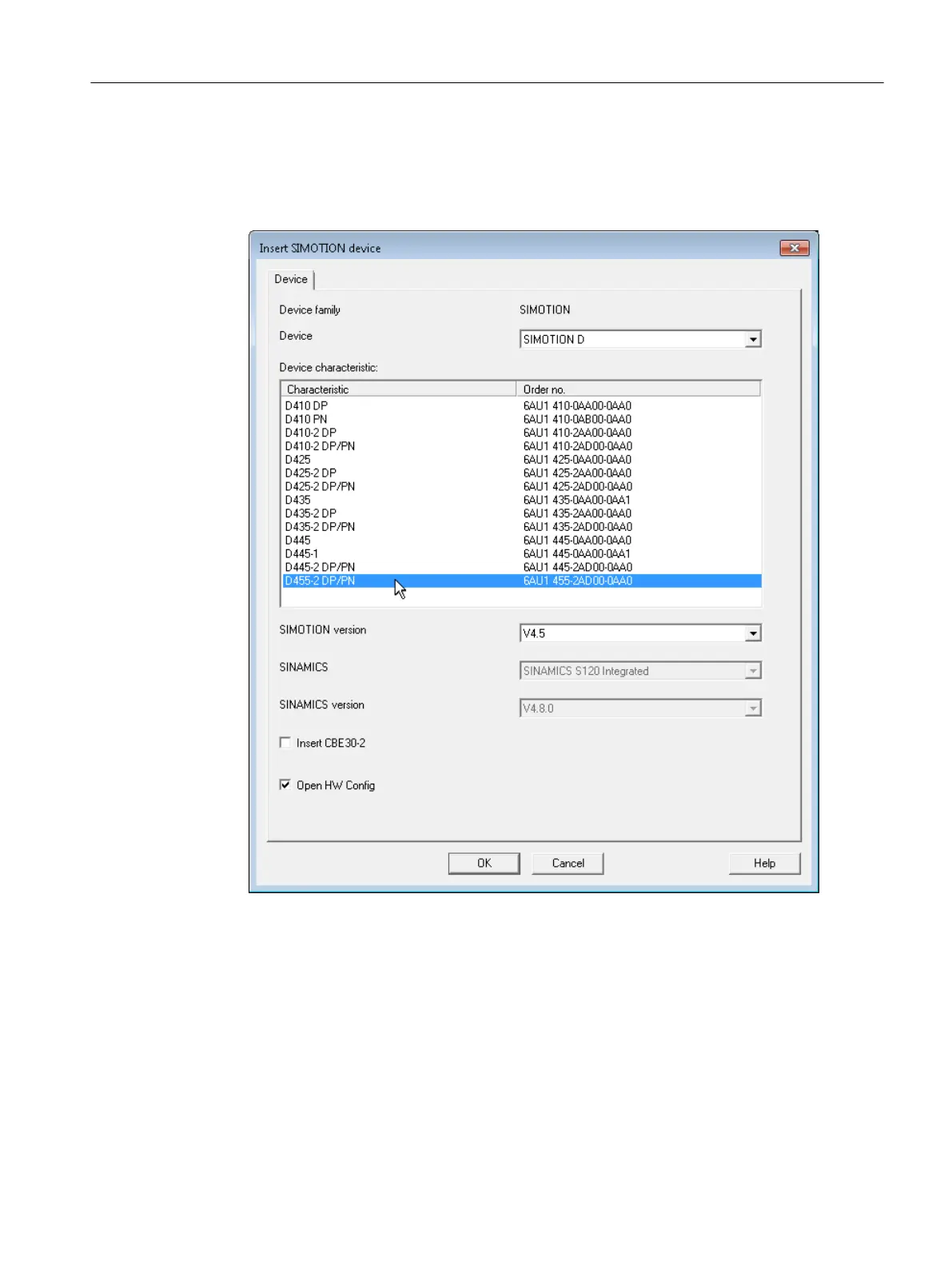This screenshot has height=1269, width=952.
Task: Select D445-2 DP/PN in the list
Action: click(521, 567)
